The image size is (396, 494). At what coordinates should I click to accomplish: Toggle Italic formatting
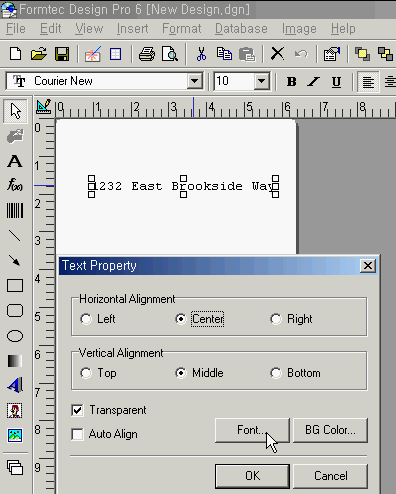point(313,82)
